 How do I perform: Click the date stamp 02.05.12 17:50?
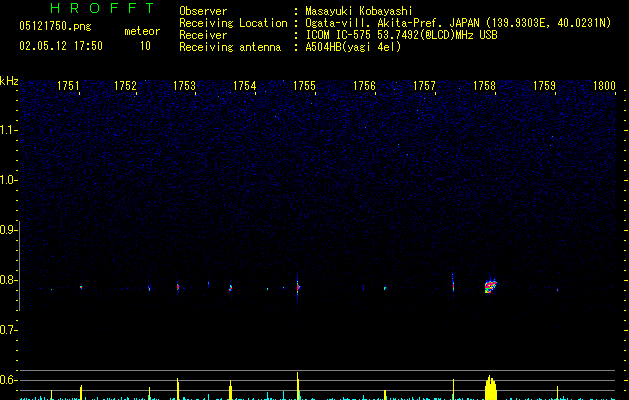[x=61, y=46]
